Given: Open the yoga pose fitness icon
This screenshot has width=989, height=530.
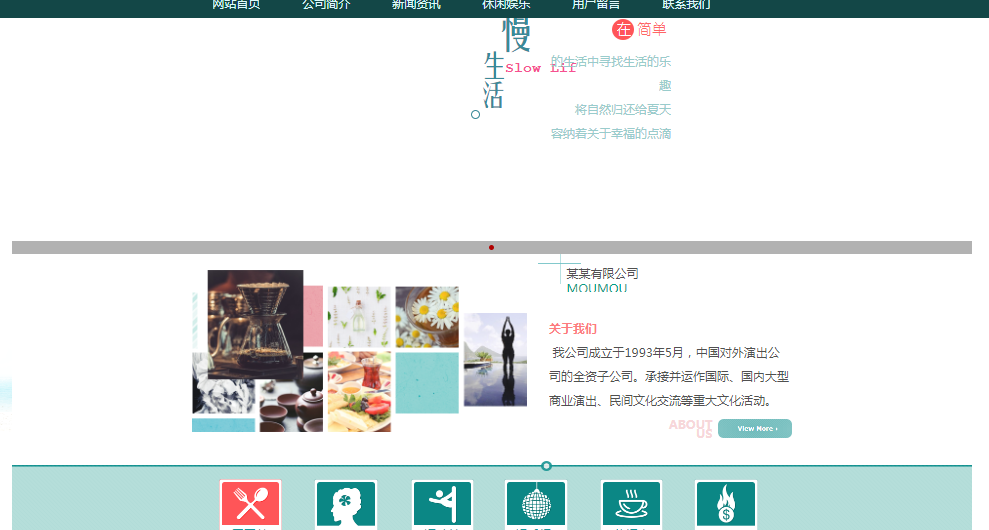Looking at the screenshot, I should point(442,504).
